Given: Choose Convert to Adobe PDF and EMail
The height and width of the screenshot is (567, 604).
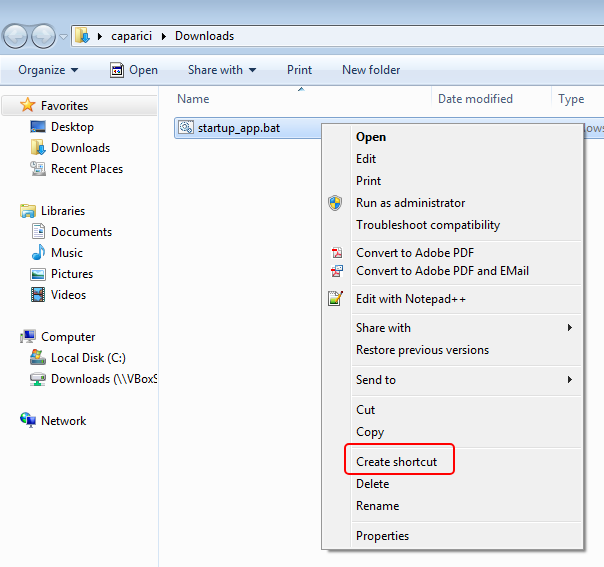Looking at the screenshot, I should point(442,271).
